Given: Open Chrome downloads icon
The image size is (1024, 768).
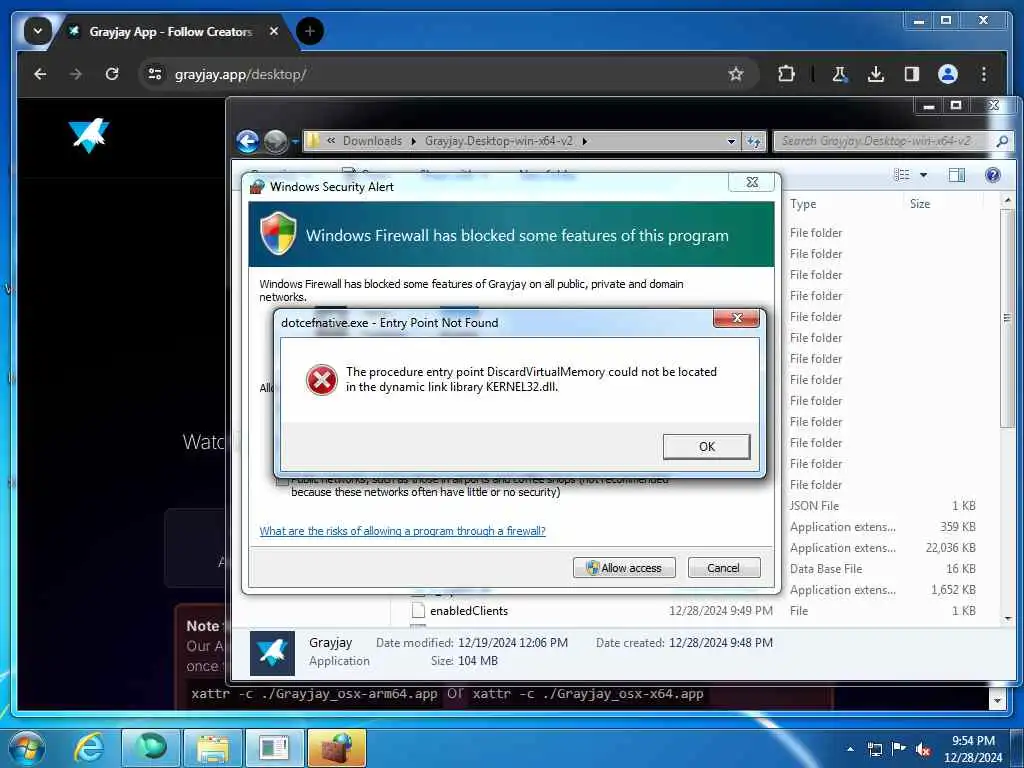Looking at the screenshot, I should 876,74.
